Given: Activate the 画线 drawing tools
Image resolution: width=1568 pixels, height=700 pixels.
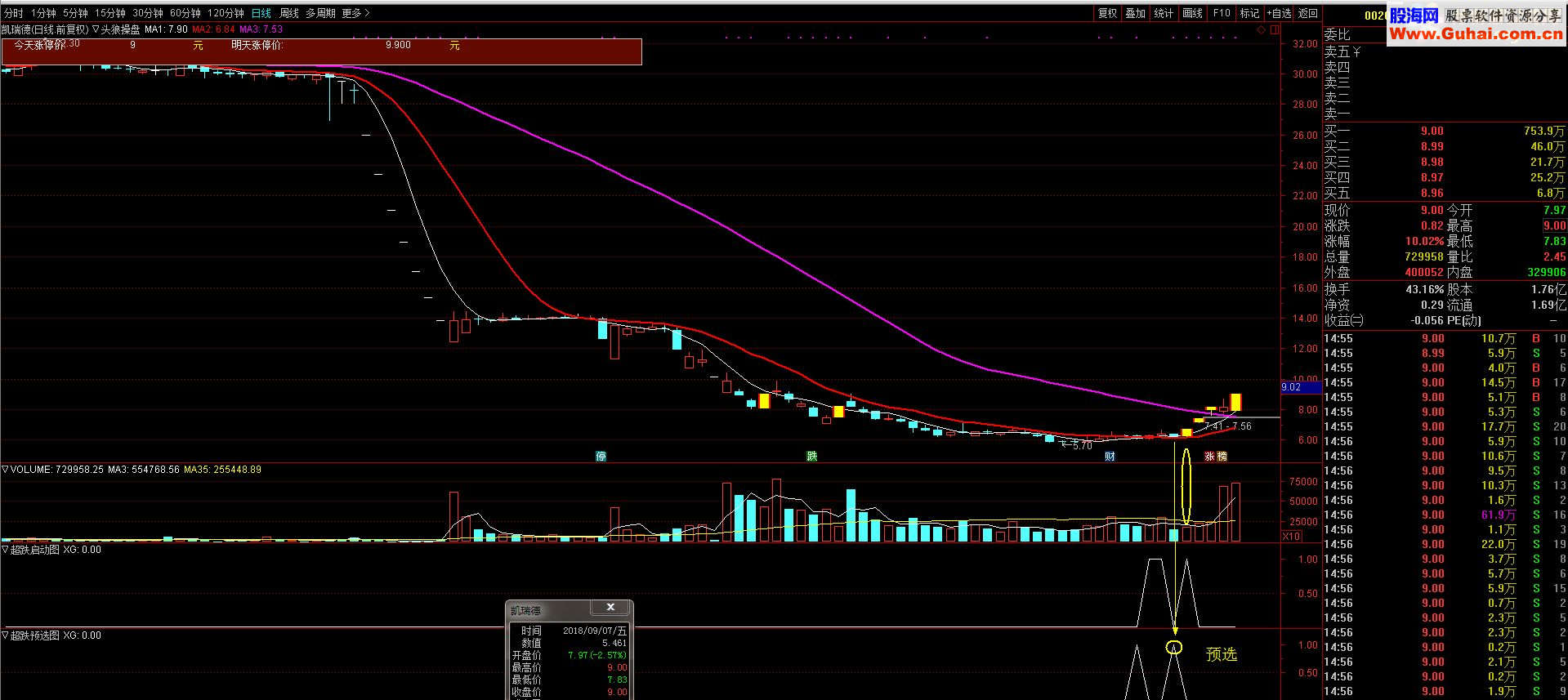Looking at the screenshot, I should point(1193,13).
